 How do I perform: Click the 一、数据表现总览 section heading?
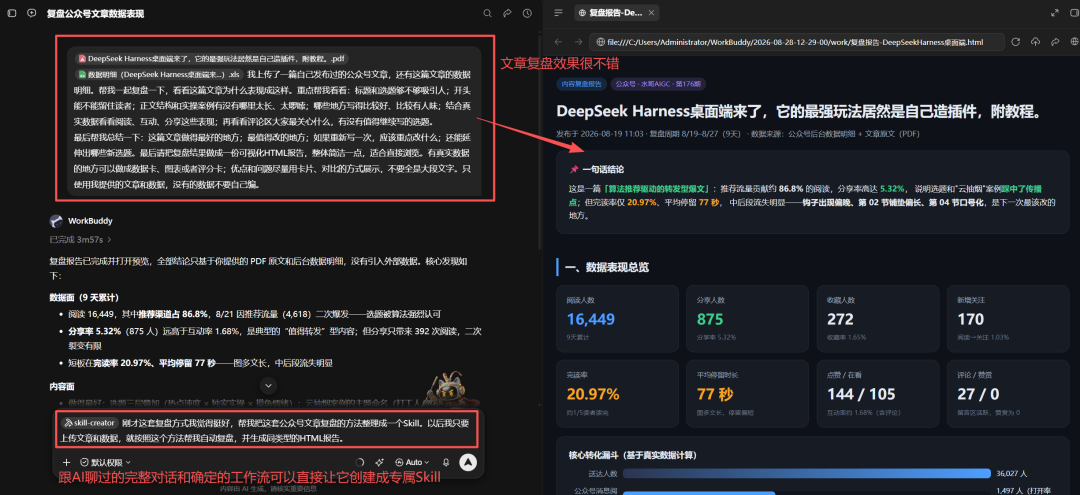coord(606,267)
